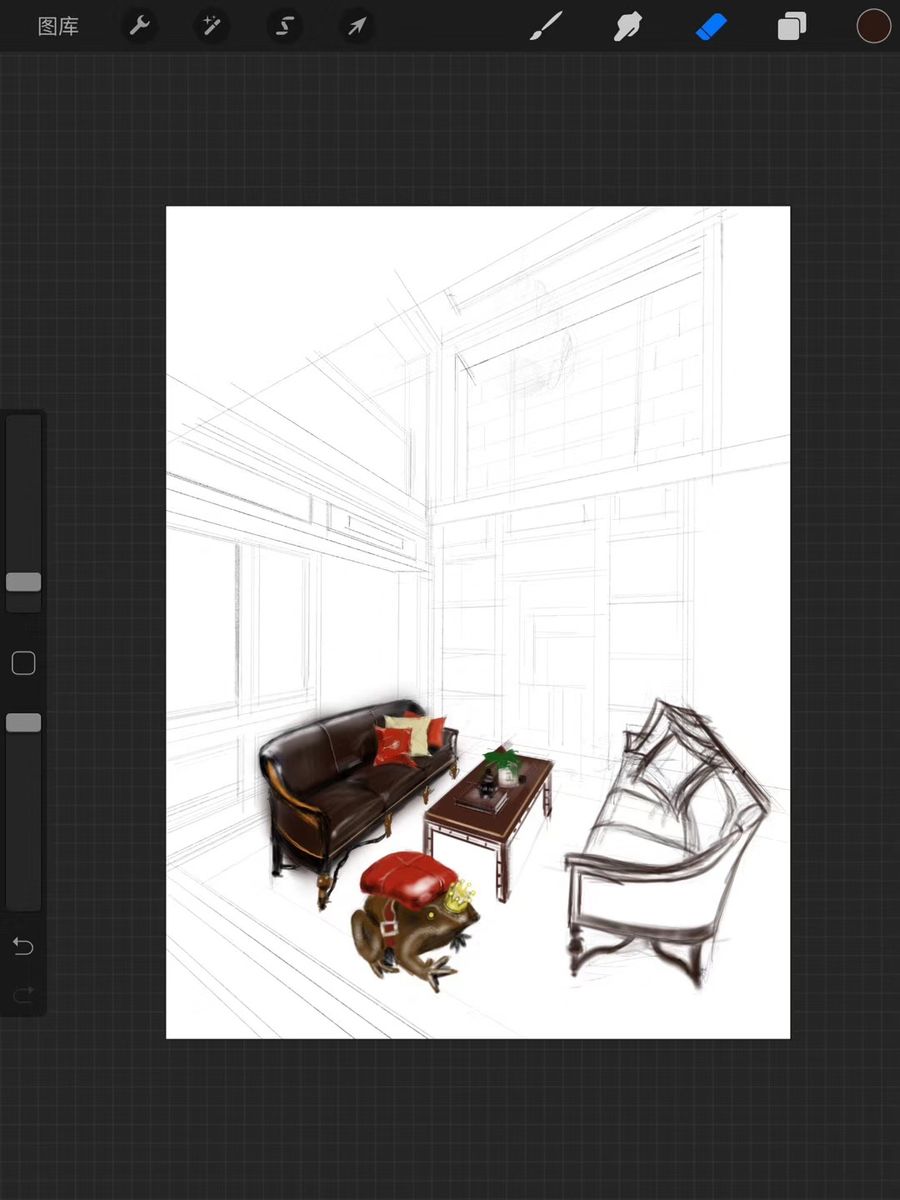Tap the coffee table on canvas
The image size is (900, 1200).
pyautogui.click(x=488, y=820)
